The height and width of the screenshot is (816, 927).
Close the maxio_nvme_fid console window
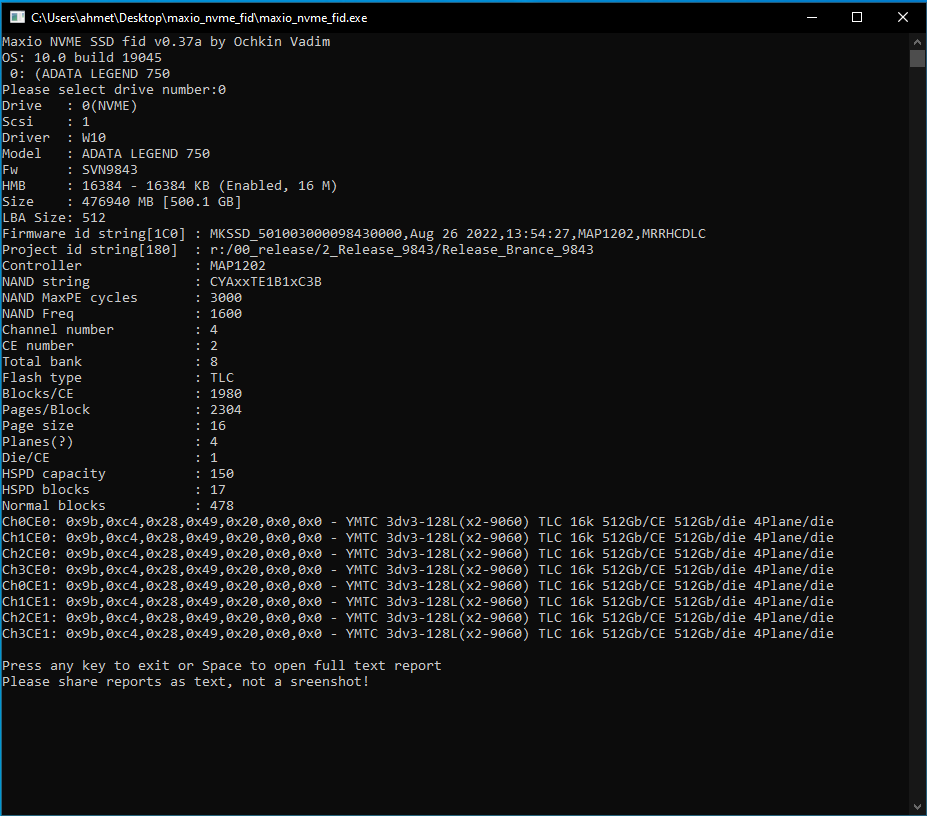(x=903, y=18)
